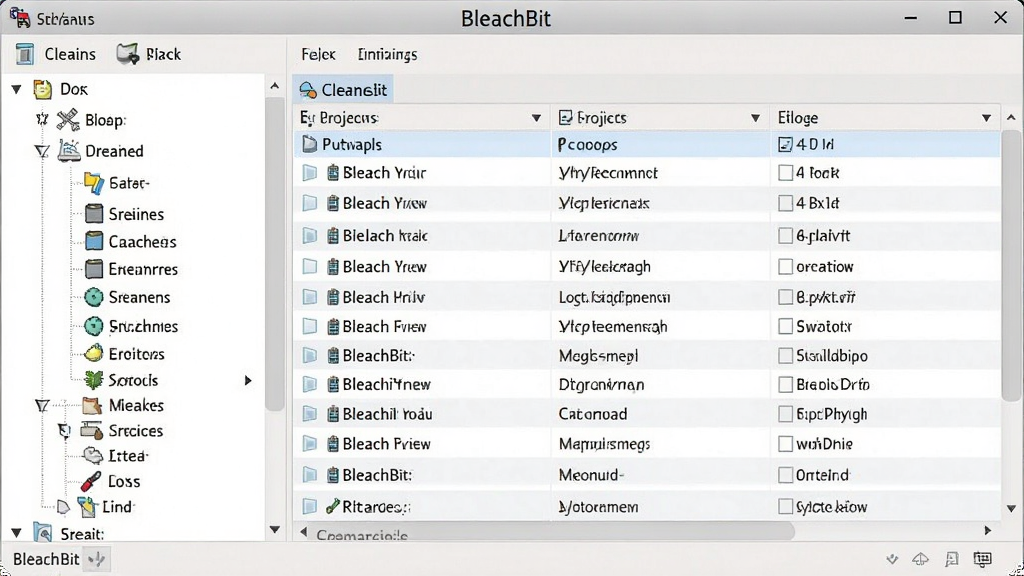Select the Sater folder icon
Image resolution: width=1024 pixels, height=576 pixels.
coord(94,184)
